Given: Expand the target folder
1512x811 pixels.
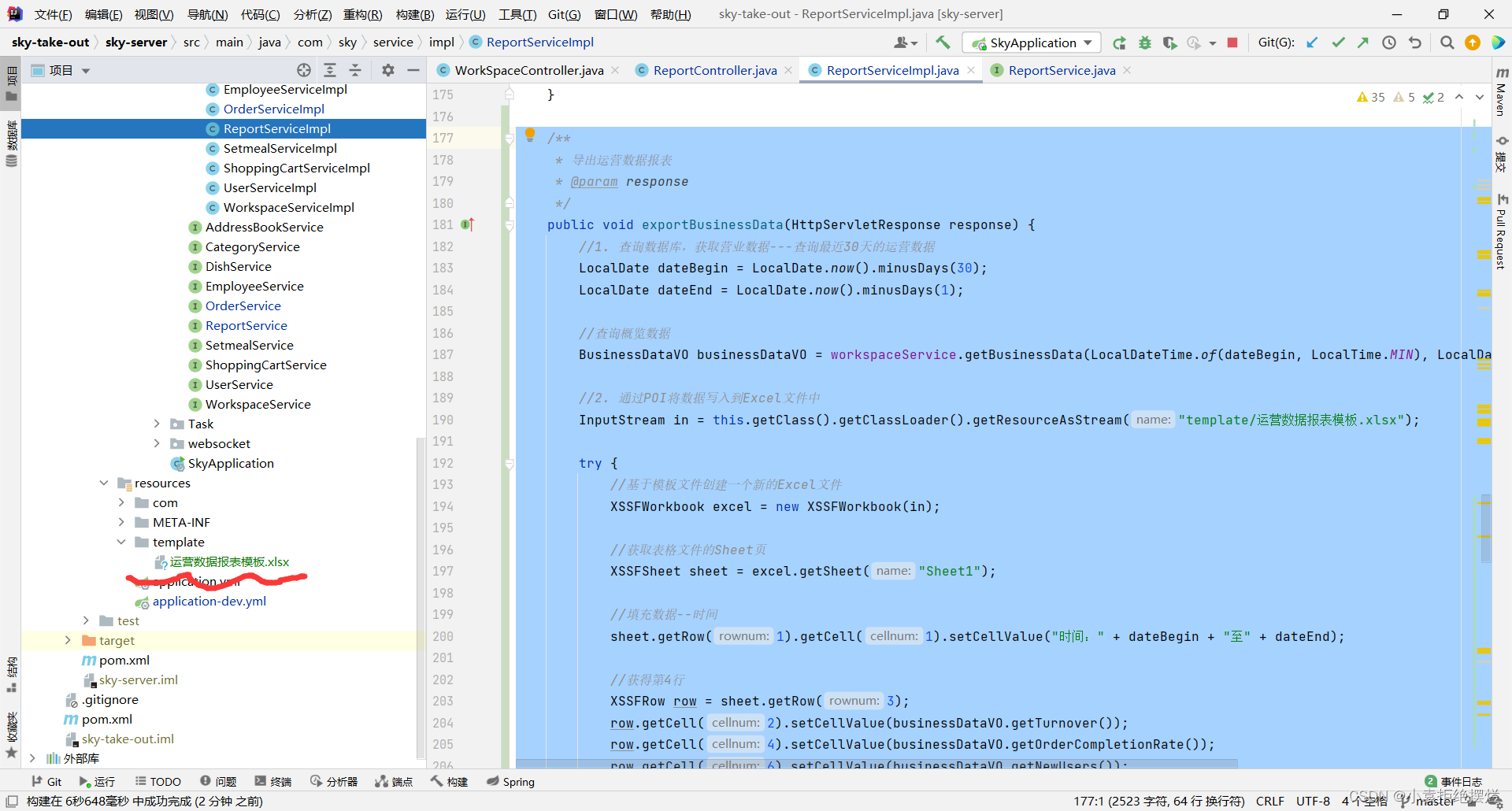Looking at the screenshot, I should [x=69, y=640].
